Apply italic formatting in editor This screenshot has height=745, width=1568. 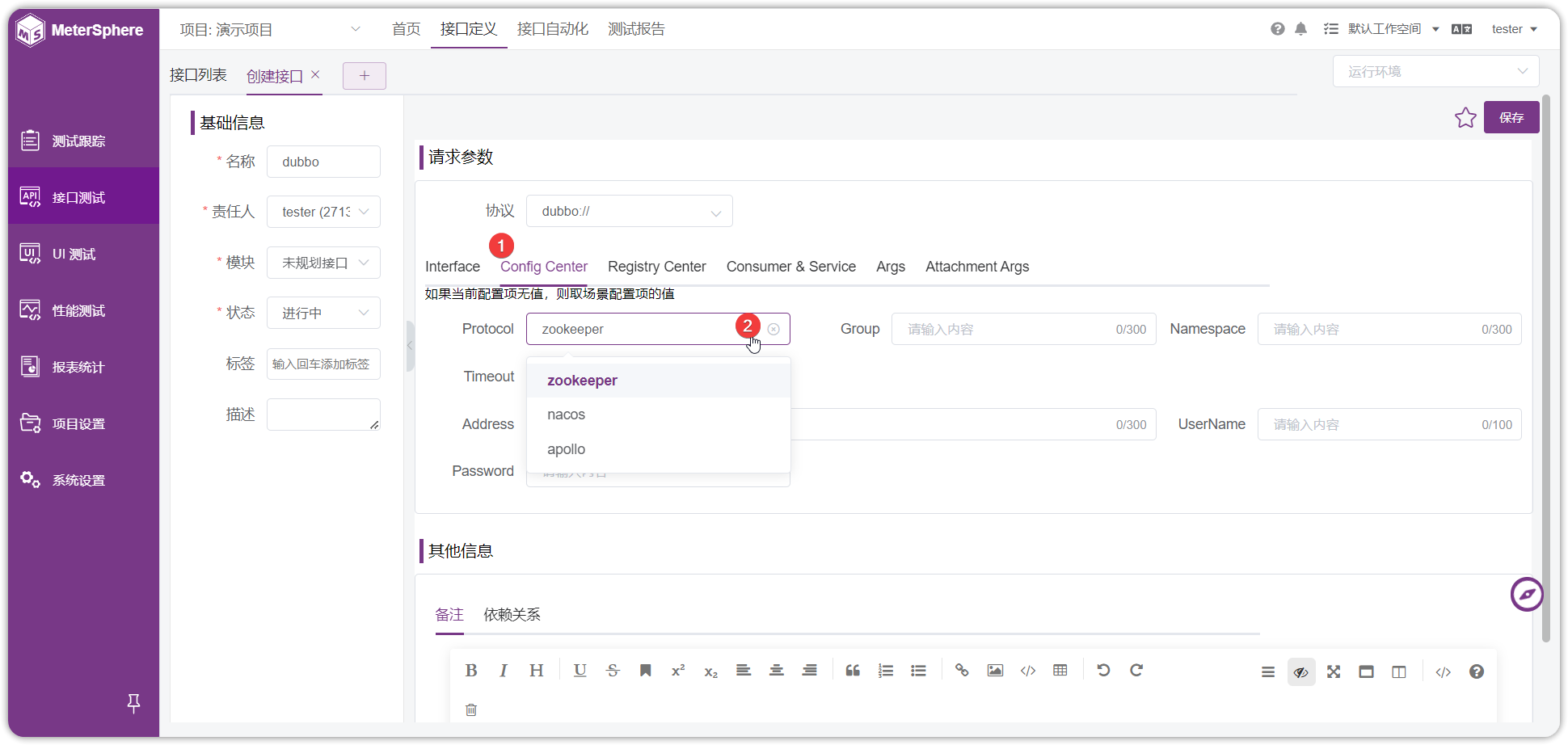pos(504,671)
